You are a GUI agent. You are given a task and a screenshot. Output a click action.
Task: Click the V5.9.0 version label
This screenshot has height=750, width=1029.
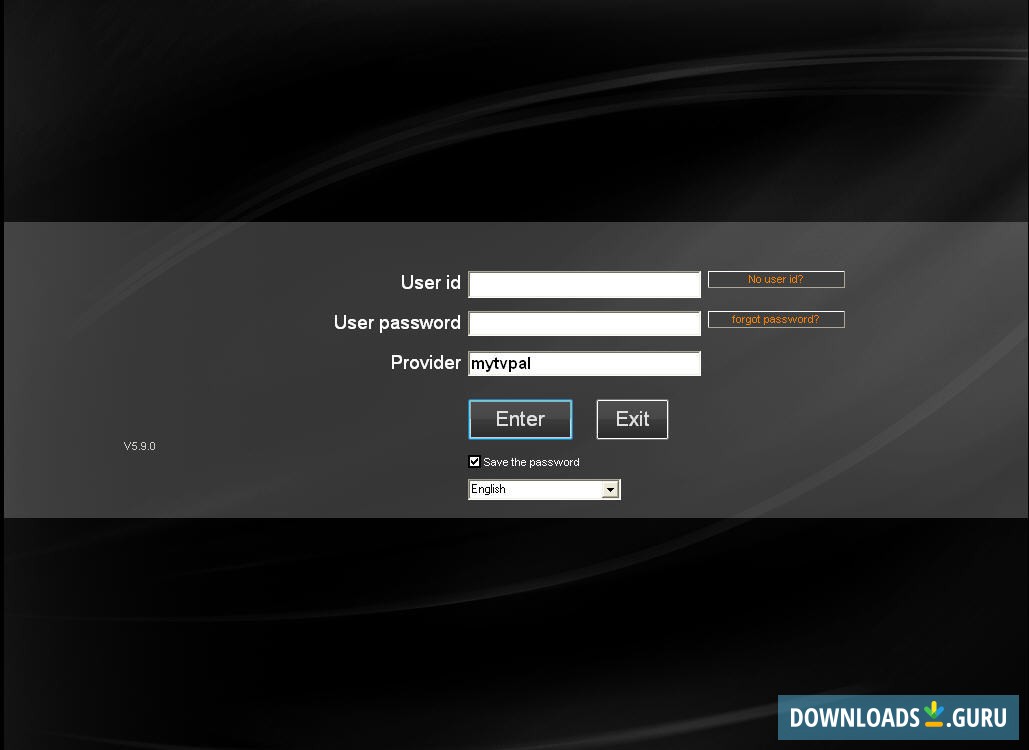139,445
